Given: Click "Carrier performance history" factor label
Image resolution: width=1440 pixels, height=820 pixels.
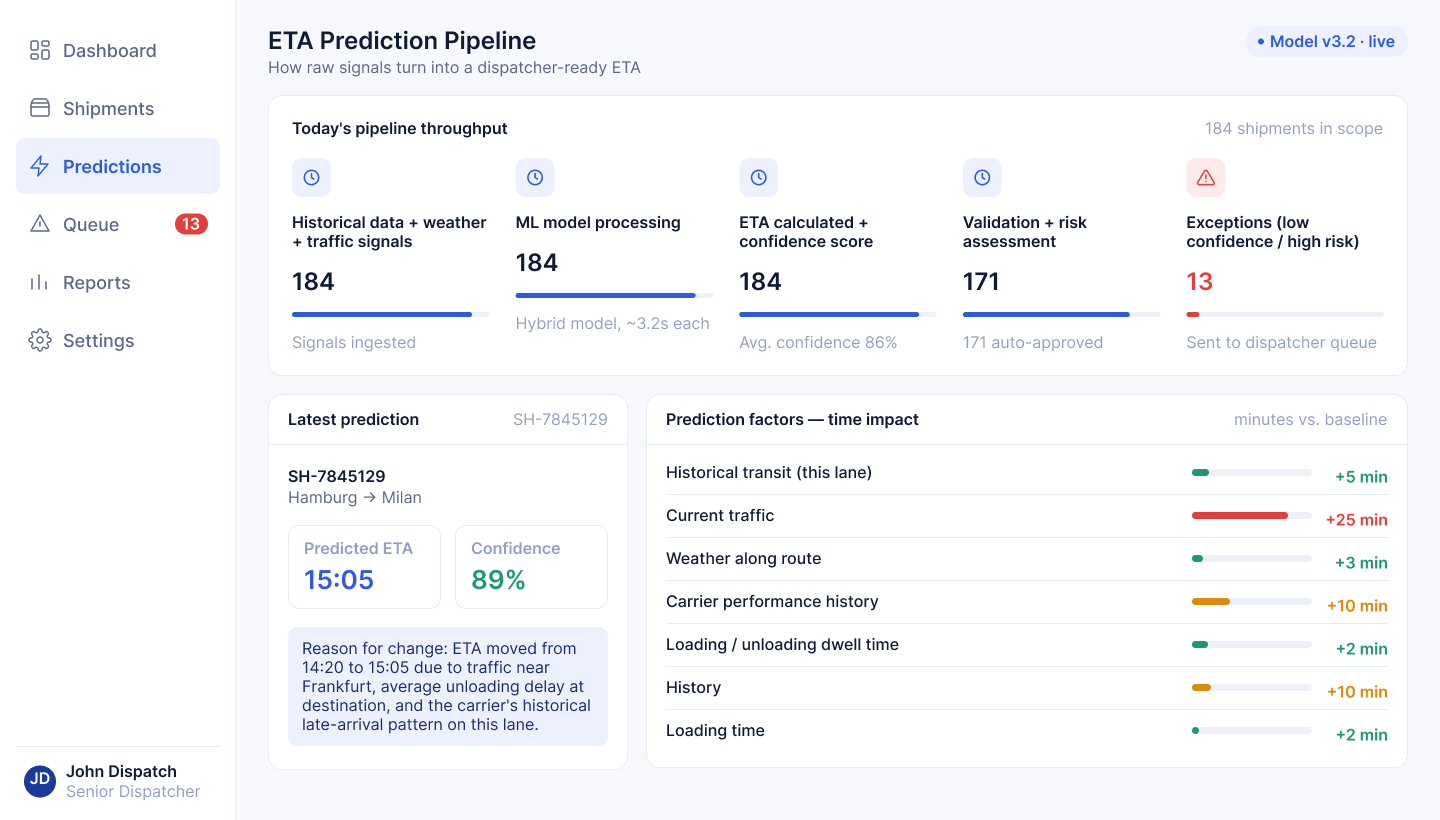Looking at the screenshot, I should (x=772, y=601).
